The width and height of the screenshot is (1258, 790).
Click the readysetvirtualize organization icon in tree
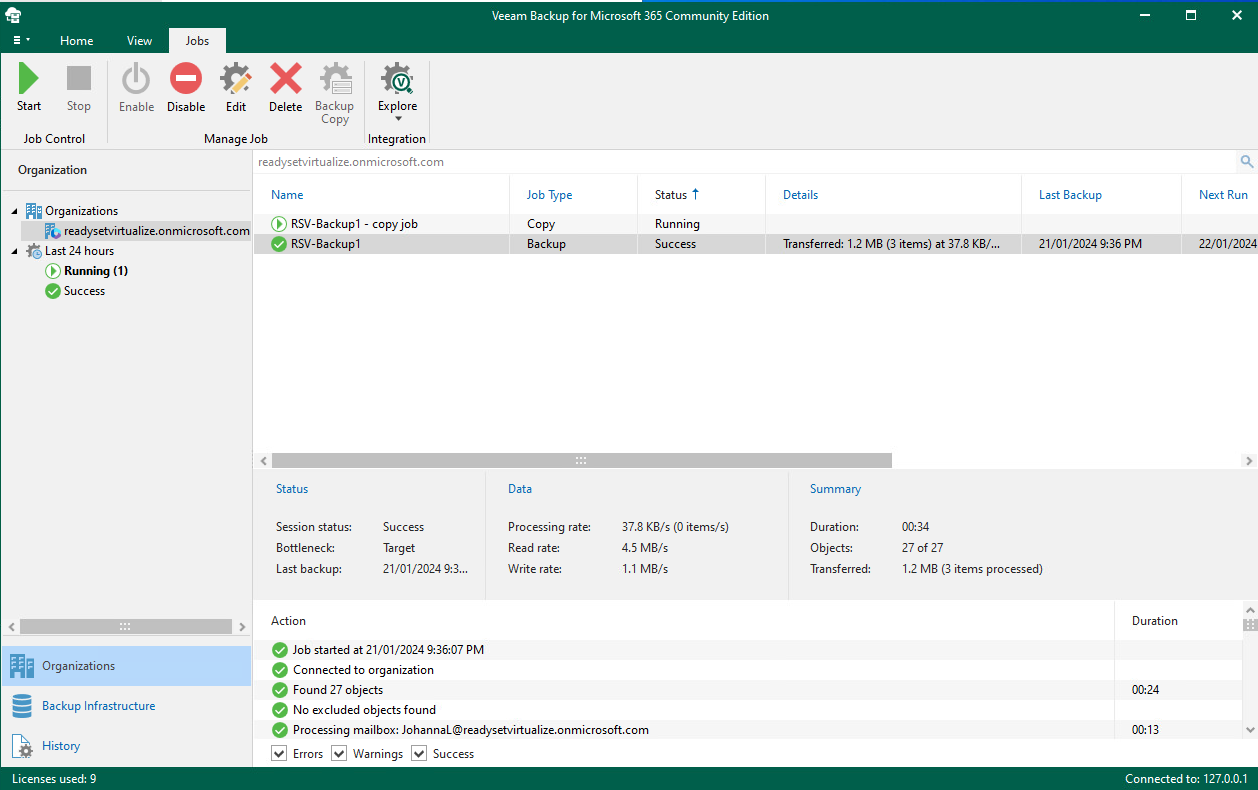click(x=52, y=231)
